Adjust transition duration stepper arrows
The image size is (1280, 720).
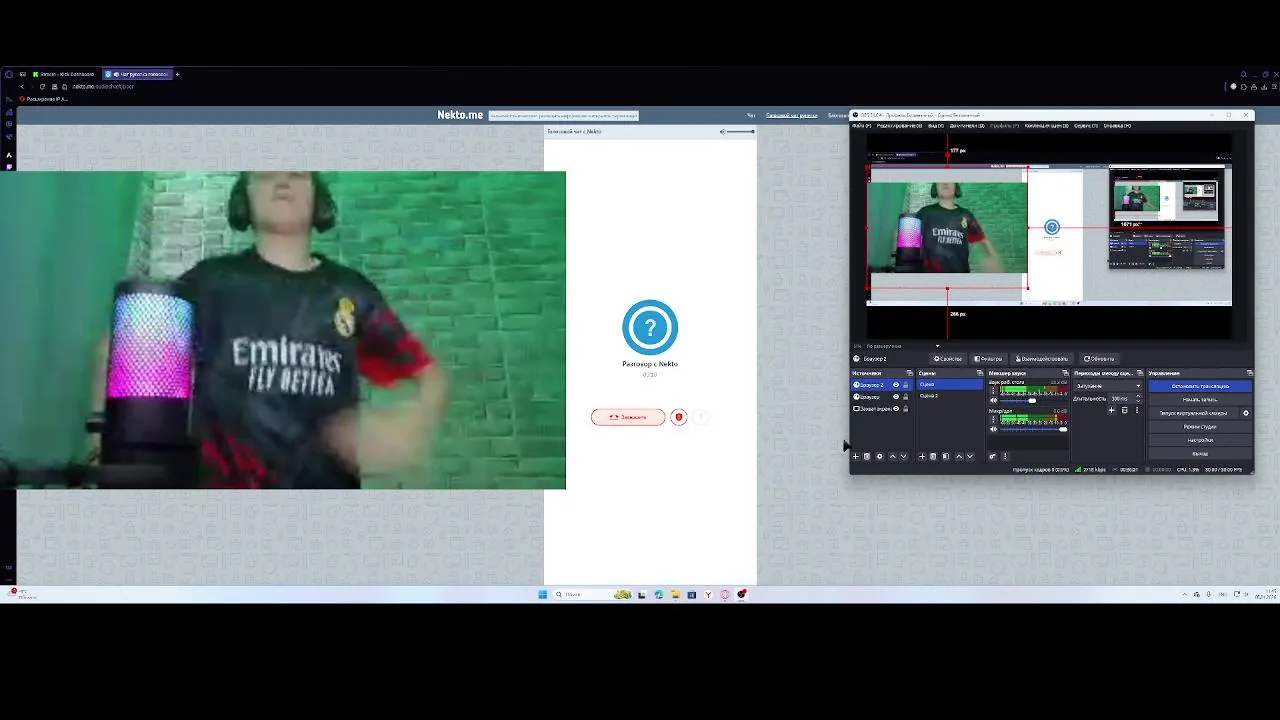click(x=1137, y=398)
